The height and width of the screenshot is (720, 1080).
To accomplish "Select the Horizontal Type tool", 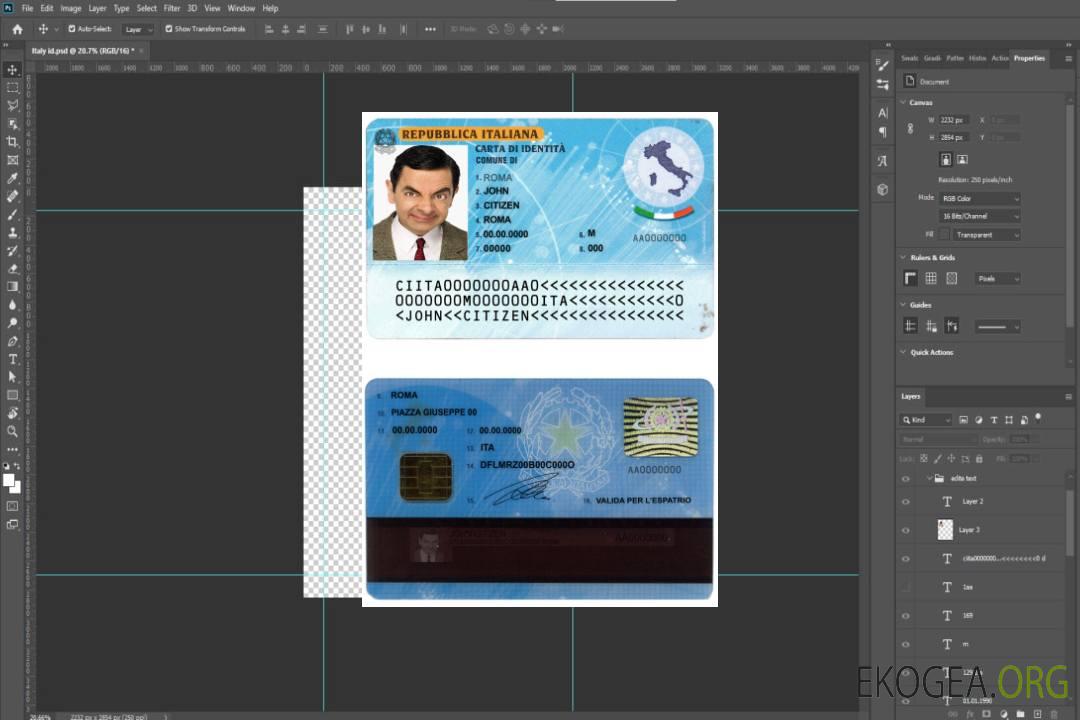I will 12,359.
